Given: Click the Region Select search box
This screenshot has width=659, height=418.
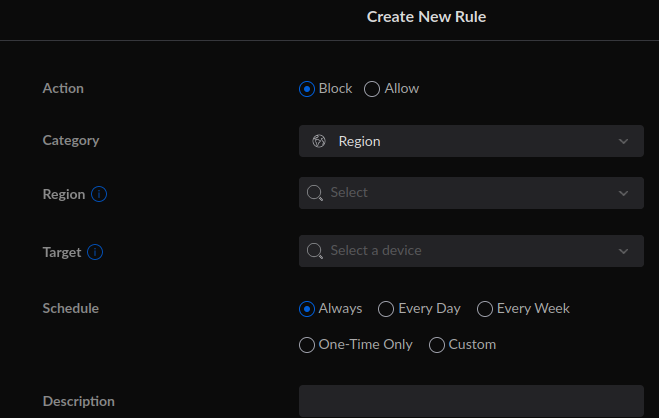Looking at the screenshot, I should 471,193.
